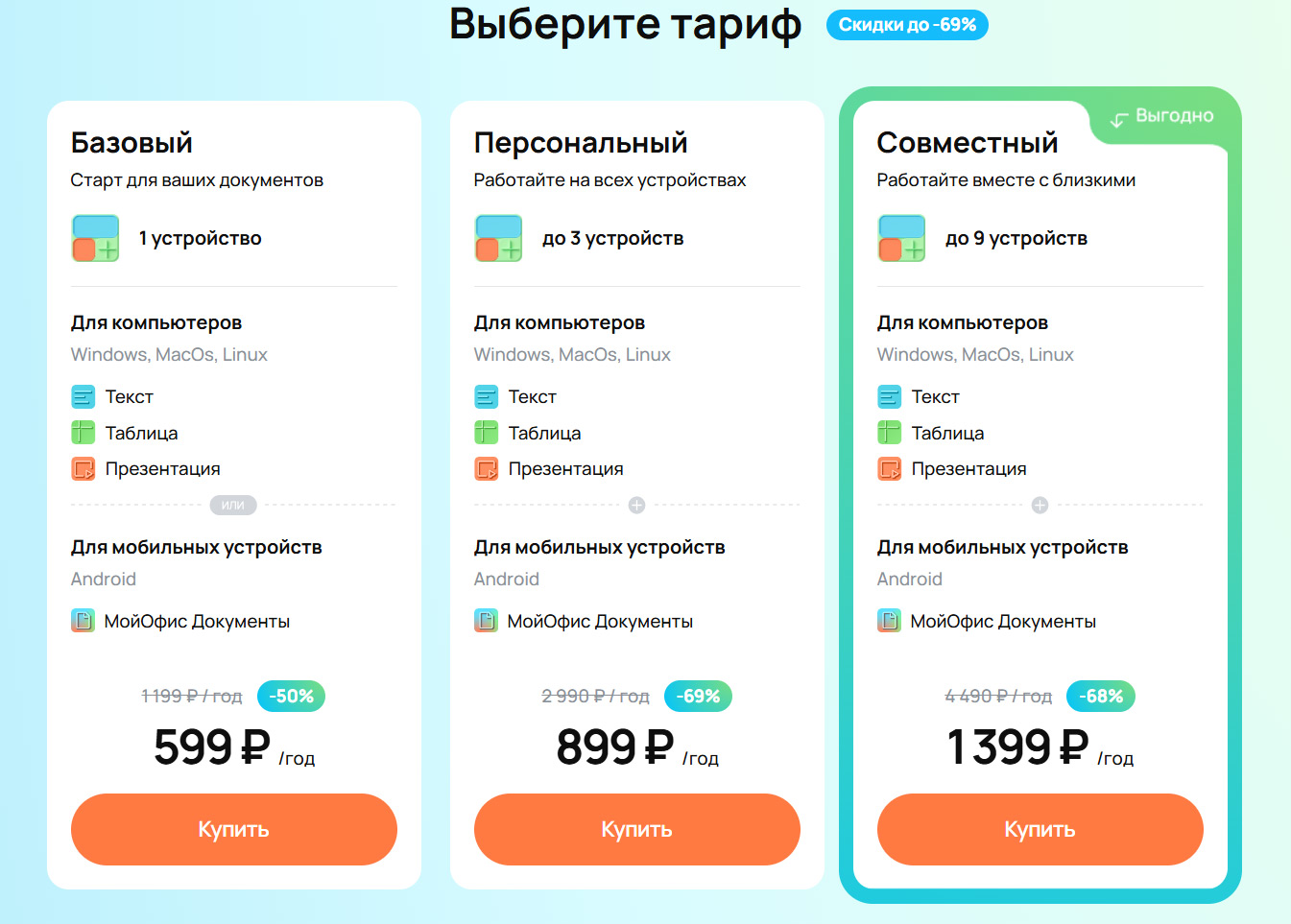
Task: Click Купить button in Персональный plan
Action: point(636,829)
